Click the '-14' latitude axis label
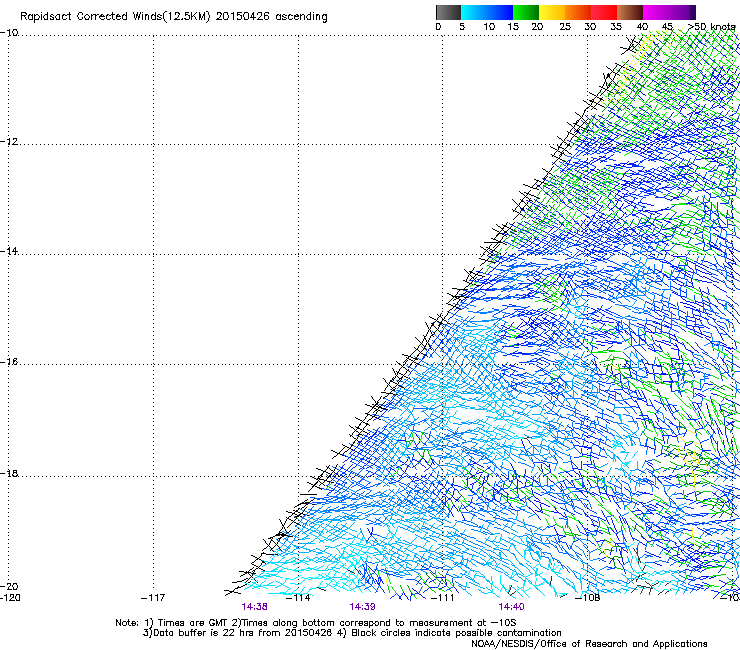 coord(9,251)
